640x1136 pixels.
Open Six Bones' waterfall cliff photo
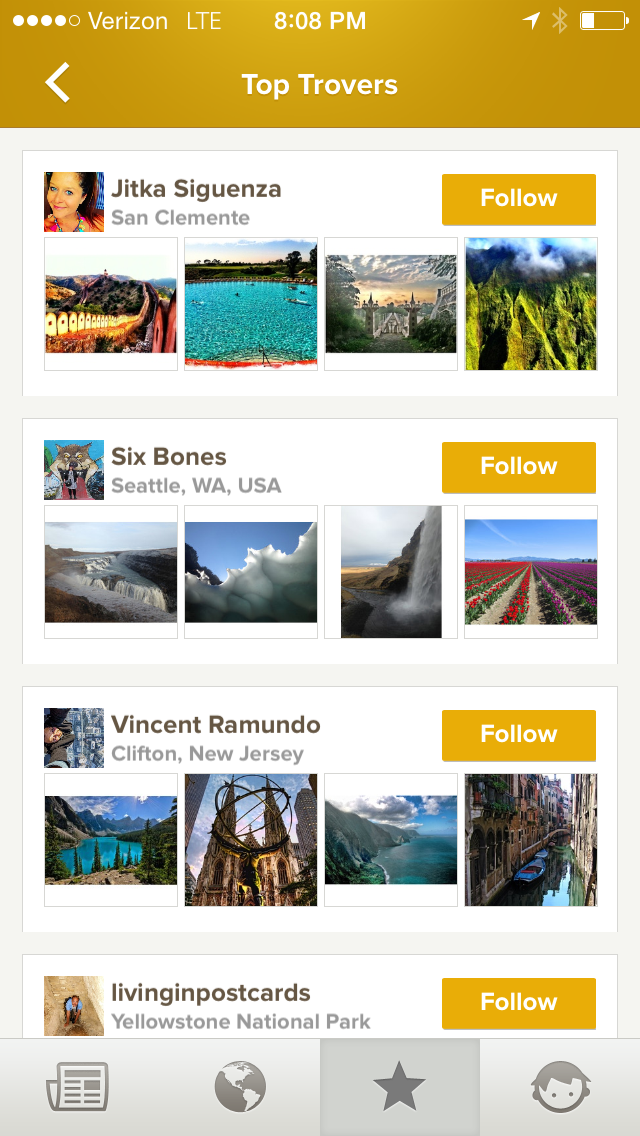coord(391,572)
